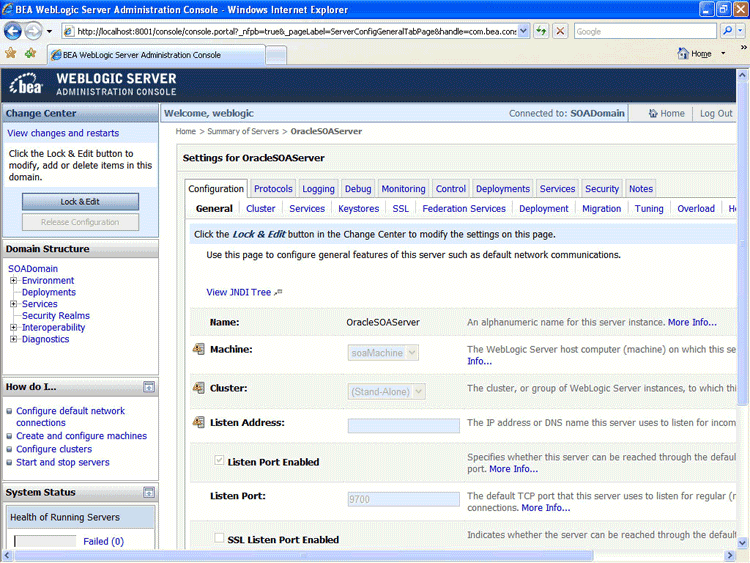This screenshot has height=563, width=750.
Task: Click the Add to Favorites icon
Action: pos(30,53)
